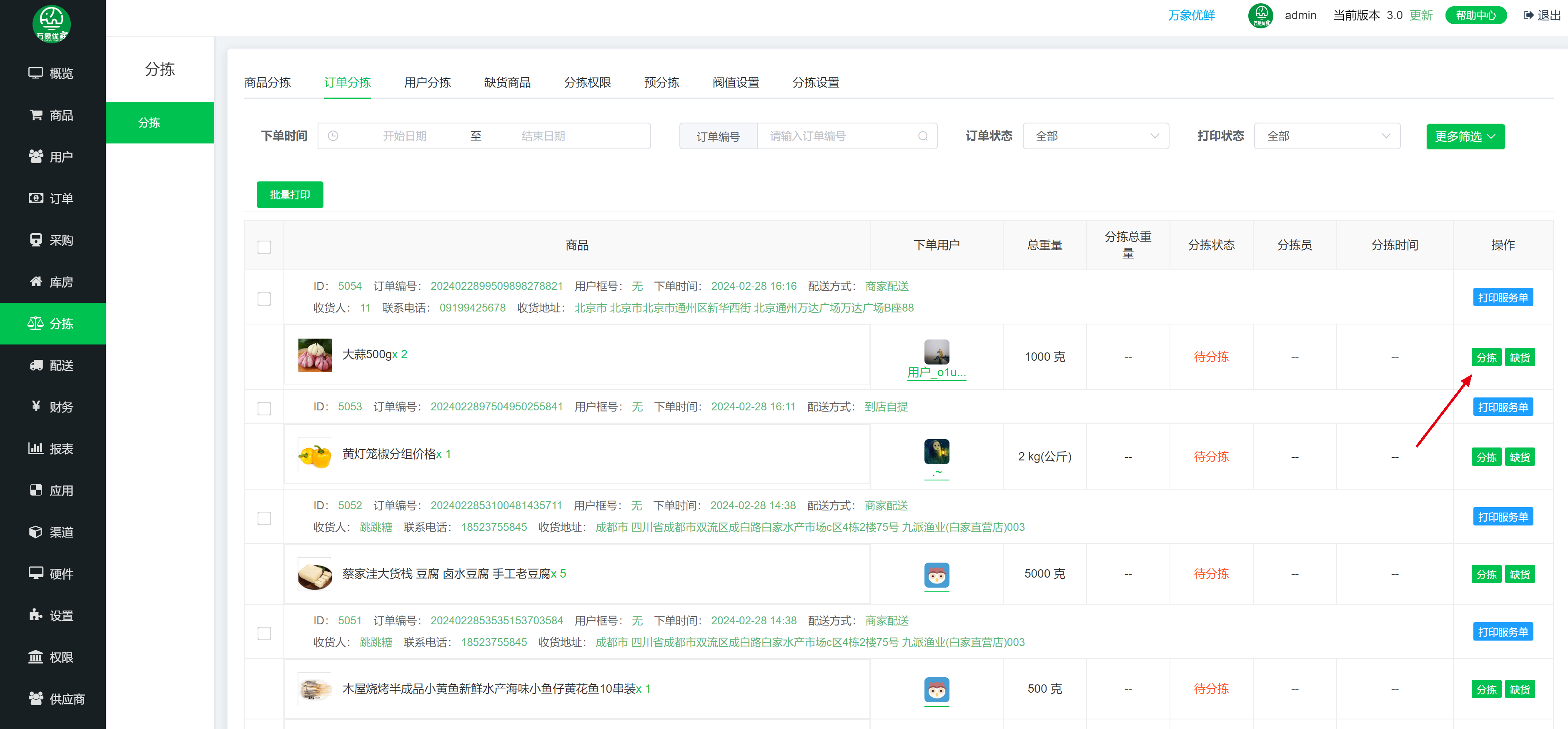Open the 配送 delivery truck icon
Image resolution: width=1568 pixels, height=729 pixels.
[x=36, y=365]
